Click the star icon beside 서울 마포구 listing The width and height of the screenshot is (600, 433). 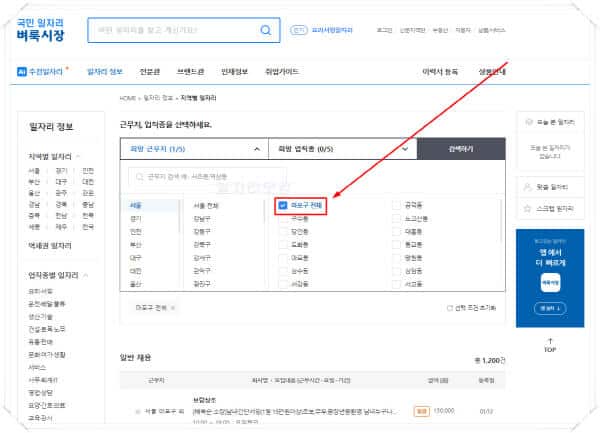(x=138, y=412)
